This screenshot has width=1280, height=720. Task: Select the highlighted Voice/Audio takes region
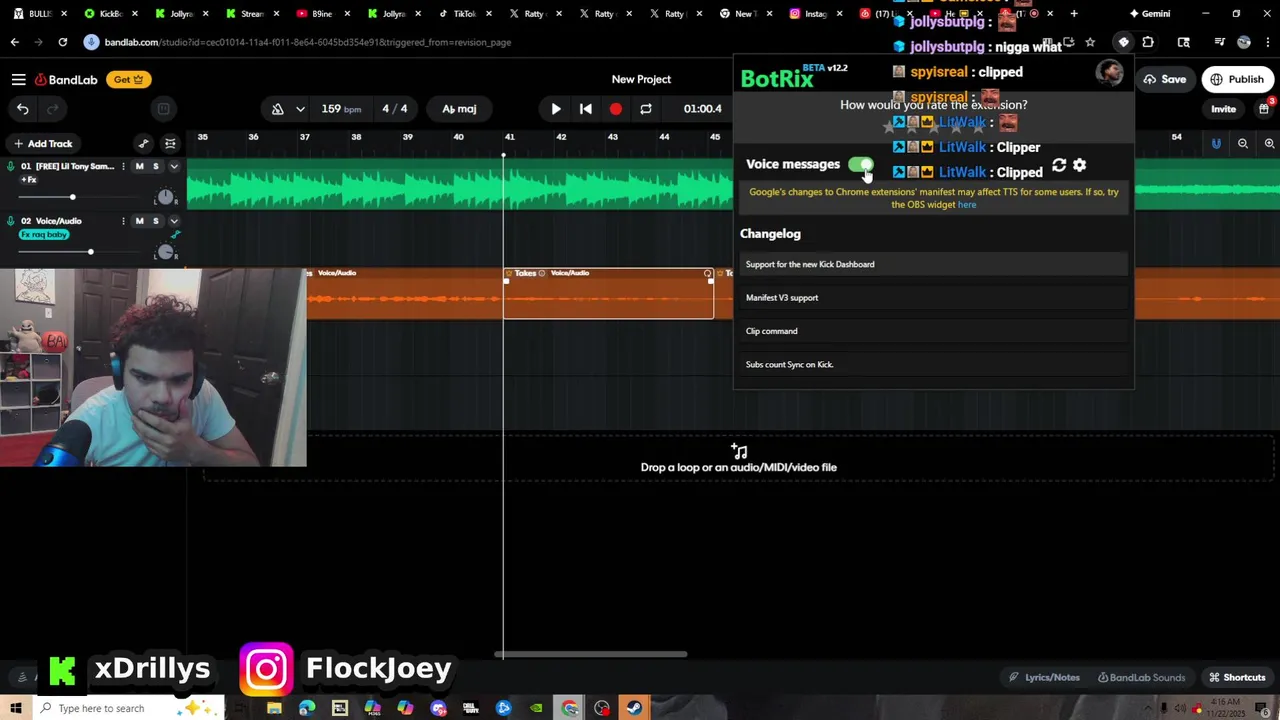[x=608, y=294]
